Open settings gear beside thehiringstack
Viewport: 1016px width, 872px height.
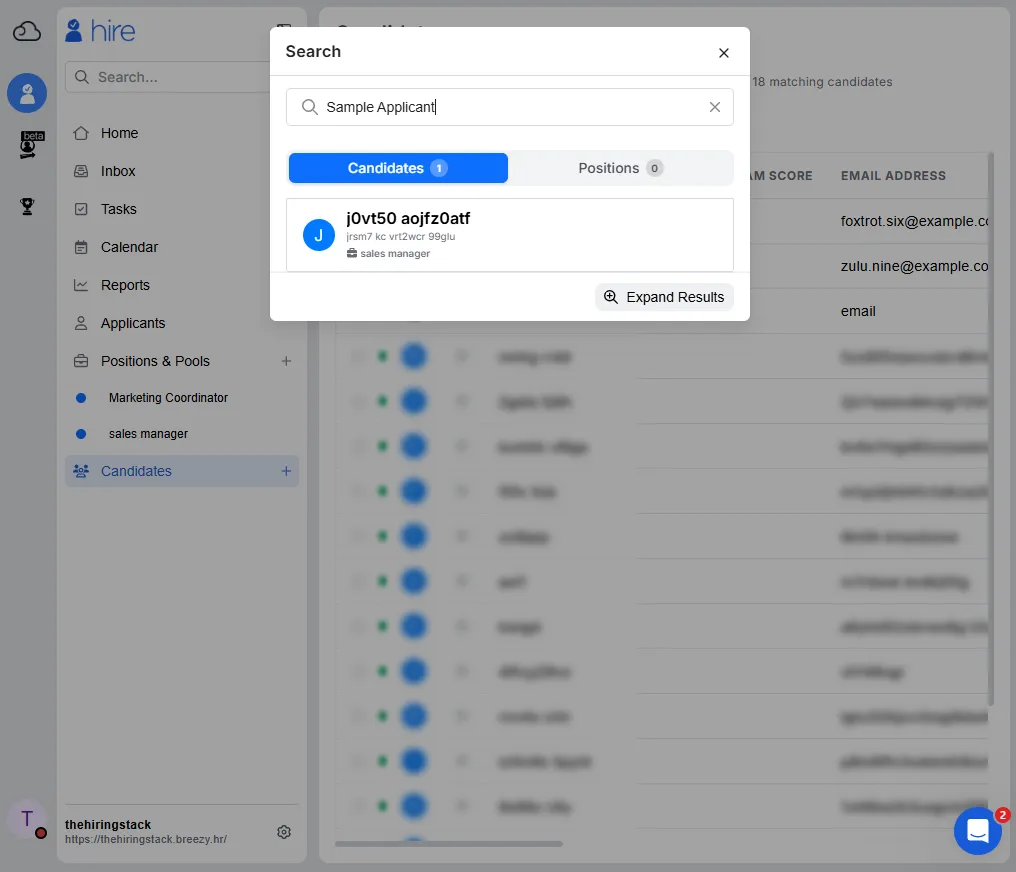[x=284, y=832]
